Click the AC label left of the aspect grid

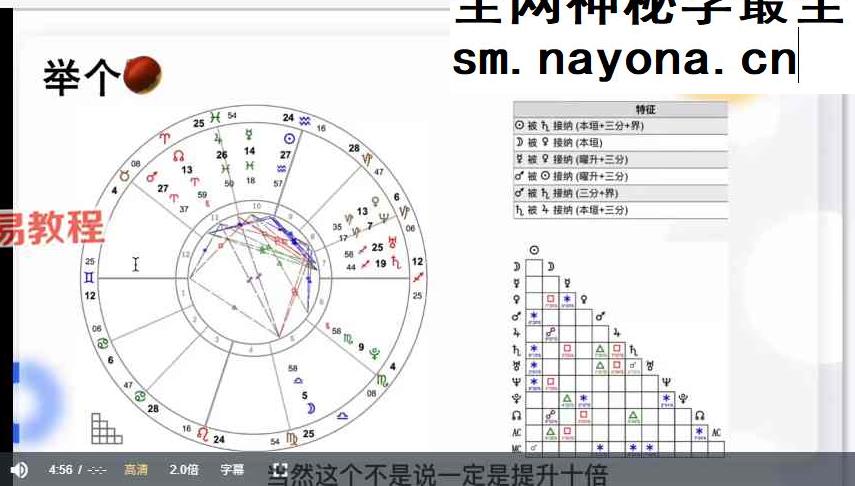pyautogui.click(x=517, y=433)
